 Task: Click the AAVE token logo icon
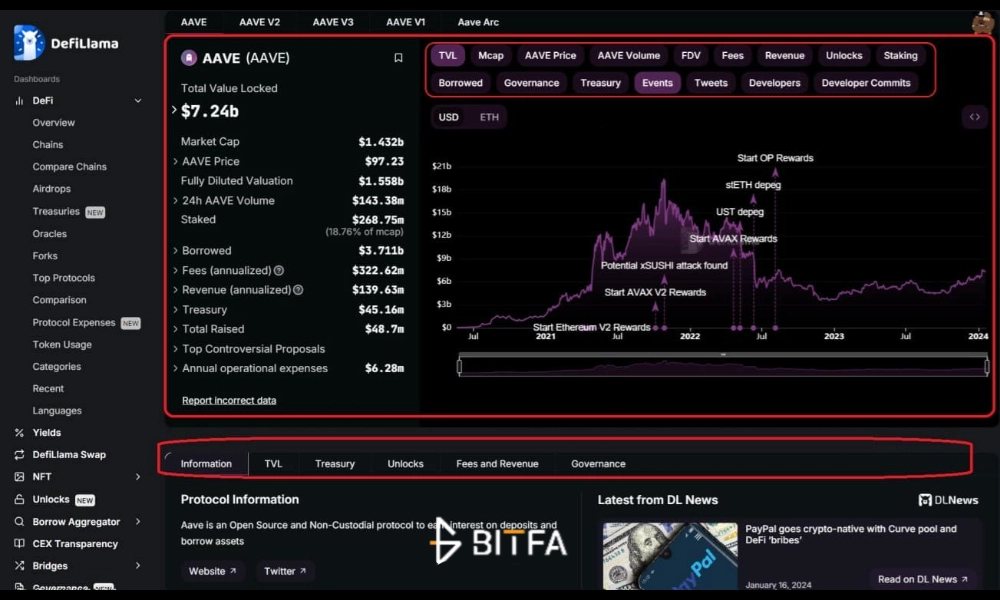click(189, 58)
